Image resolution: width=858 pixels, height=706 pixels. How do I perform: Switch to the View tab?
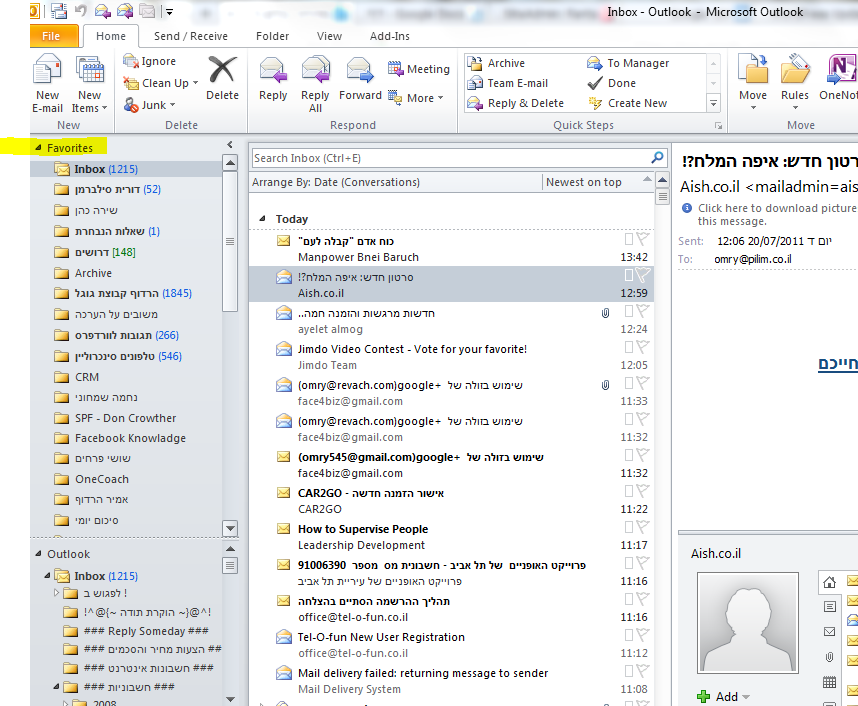tap(329, 36)
